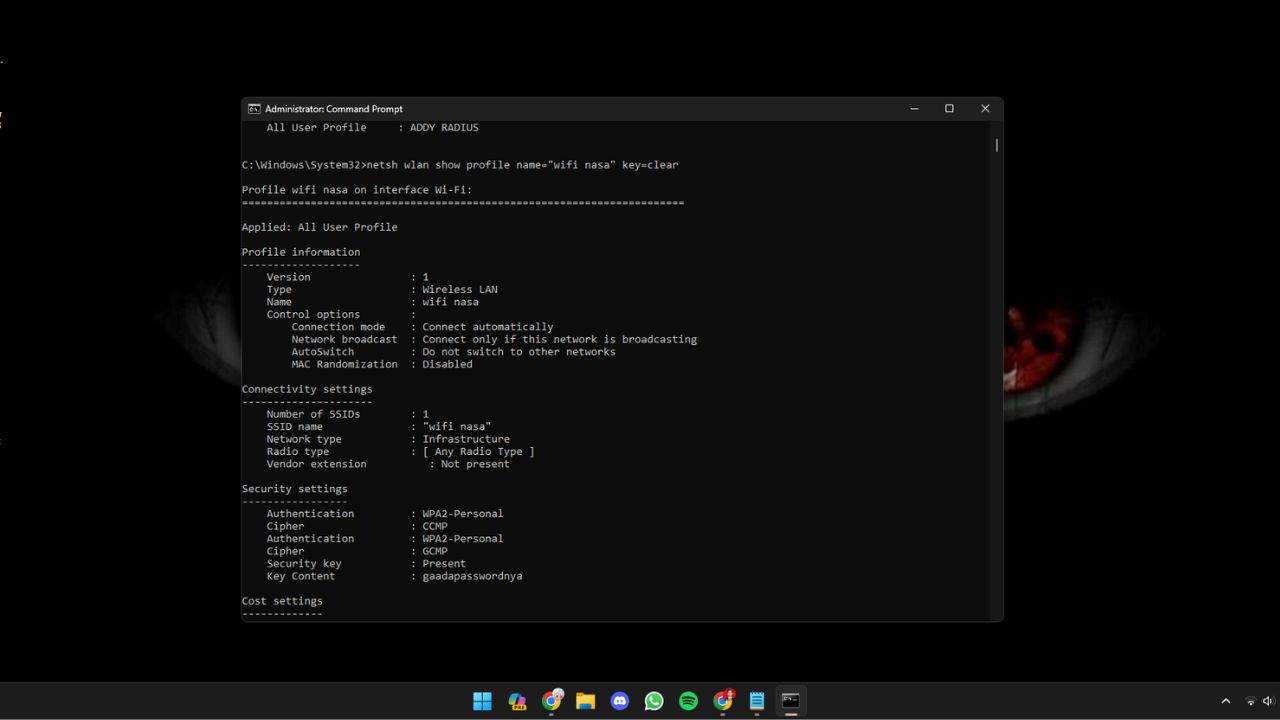Open the Windows Start menu
The width and height of the screenshot is (1280, 720).
point(482,701)
